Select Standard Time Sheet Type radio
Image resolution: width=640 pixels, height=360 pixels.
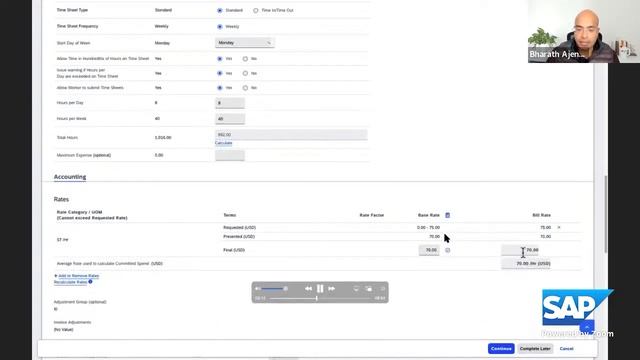point(220,10)
